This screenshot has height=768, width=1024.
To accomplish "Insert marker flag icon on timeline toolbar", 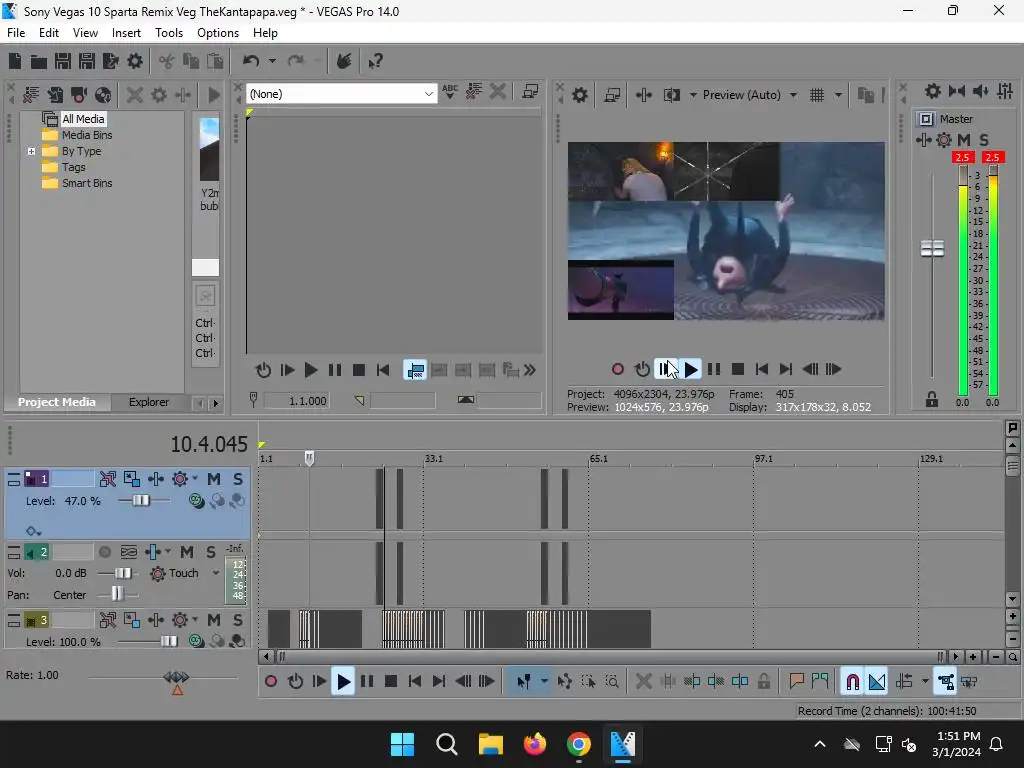I will (796, 682).
